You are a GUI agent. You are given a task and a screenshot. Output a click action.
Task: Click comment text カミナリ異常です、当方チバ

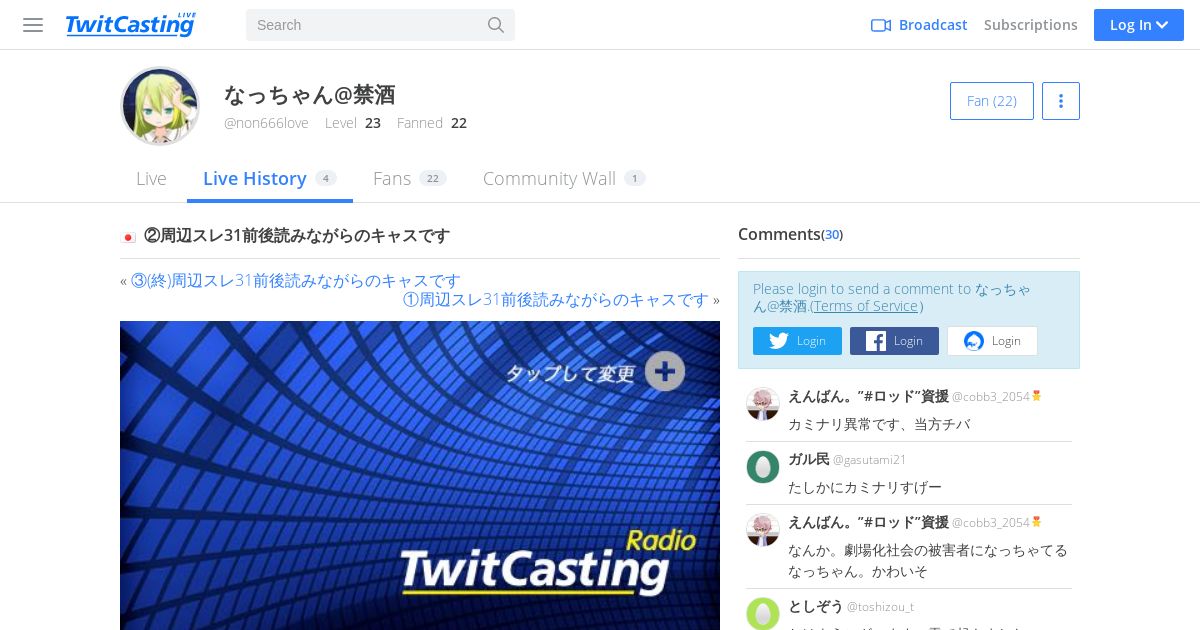pos(879,424)
